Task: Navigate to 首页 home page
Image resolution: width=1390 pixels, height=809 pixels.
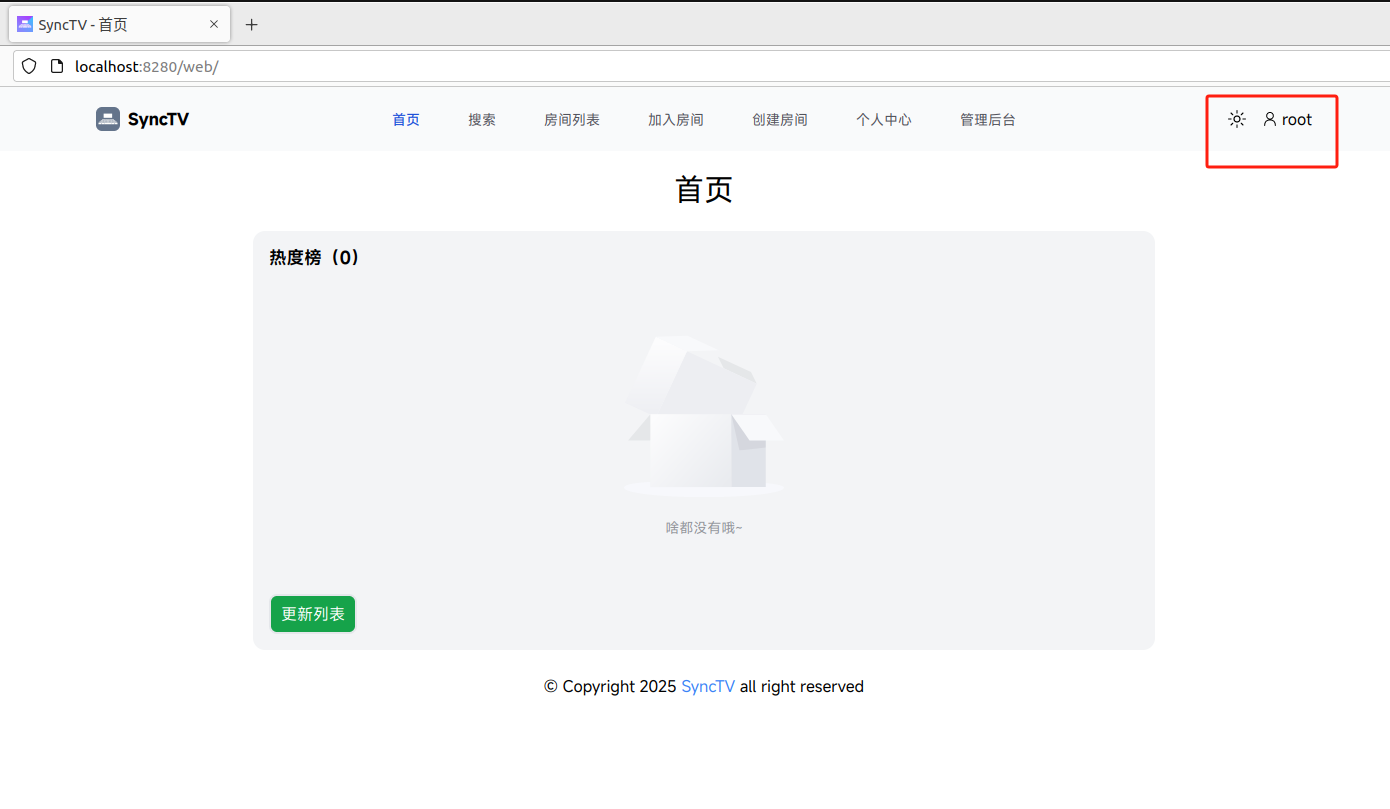Action: [x=406, y=119]
